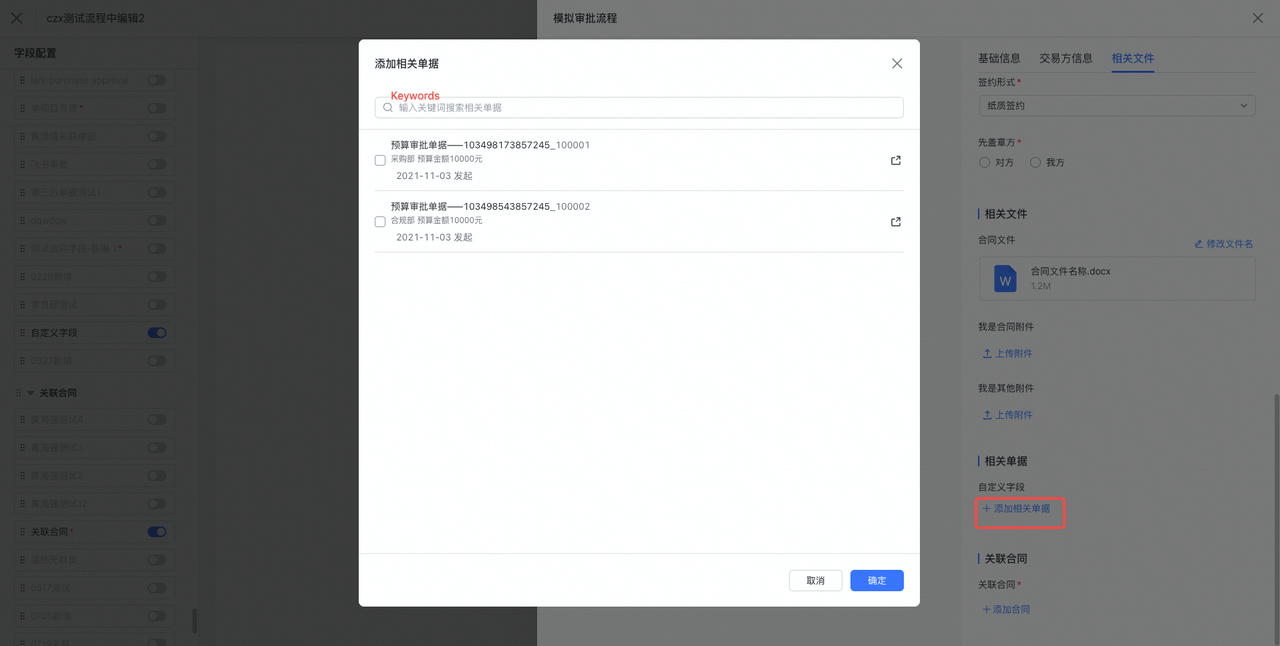
Task: Click the 取消 button
Action: click(815, 581)
